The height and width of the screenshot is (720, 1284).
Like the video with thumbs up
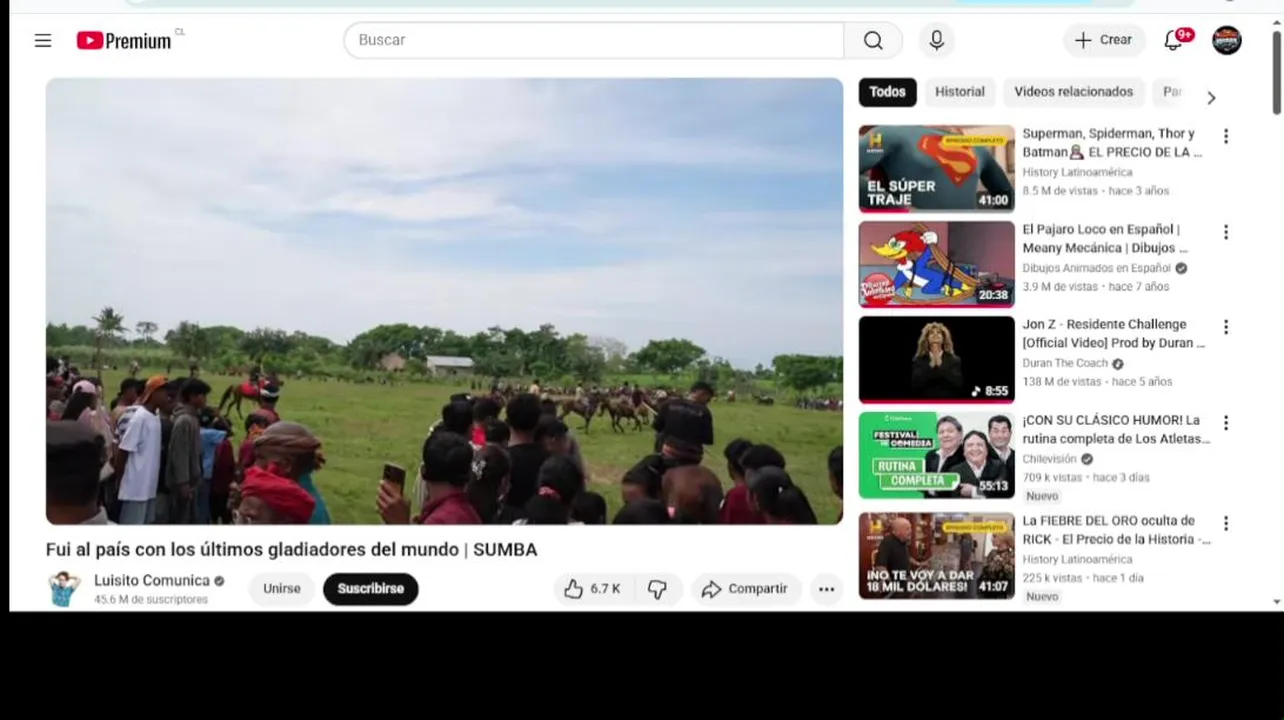pyautogui.click(x=592, y=589)
